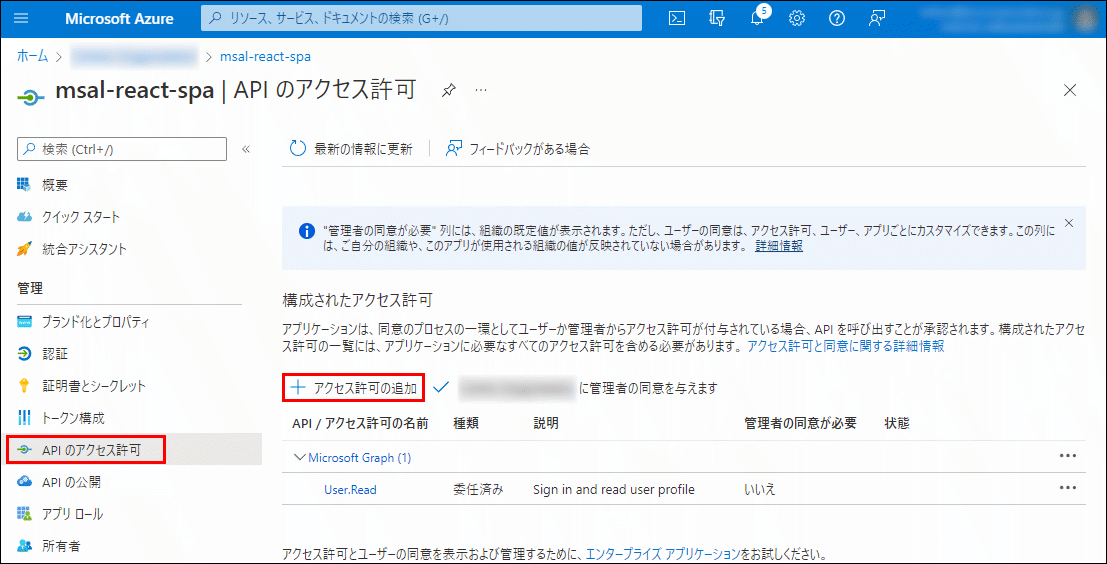This screenshot has width=1107, height=564.
Task: Dismiss the blue information banner
Action: (1068, 223)
